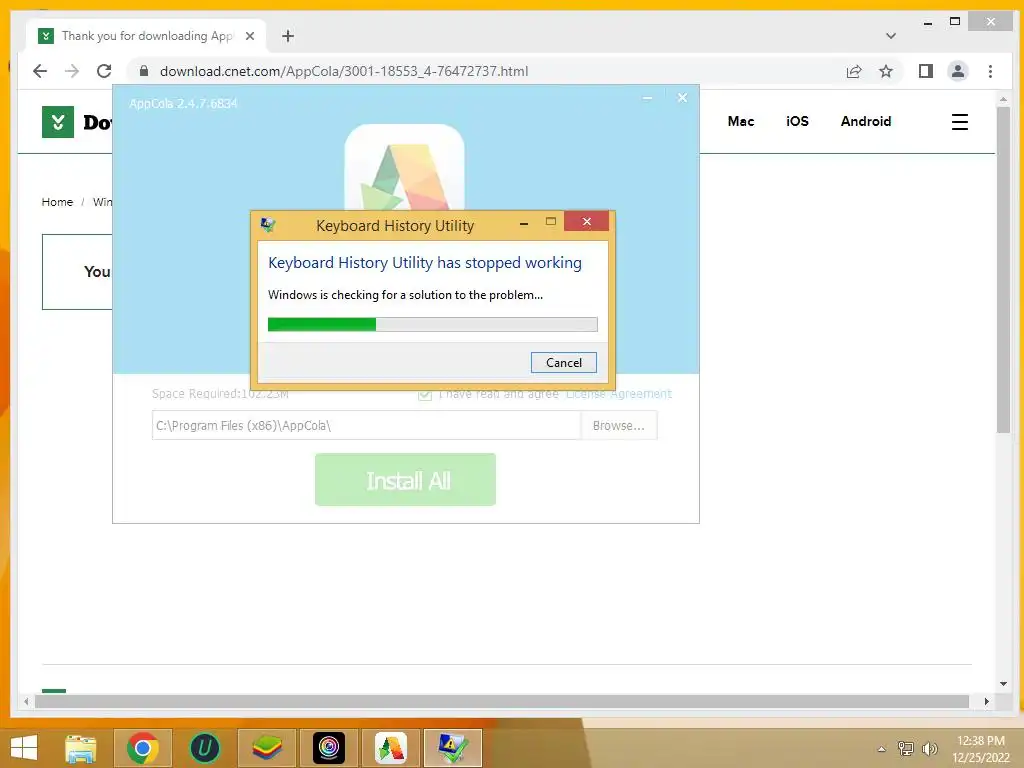Click the horizontal scrollbar thumb
The image size is (1024, 768).
pyautogui.click(x=502, y=701)
